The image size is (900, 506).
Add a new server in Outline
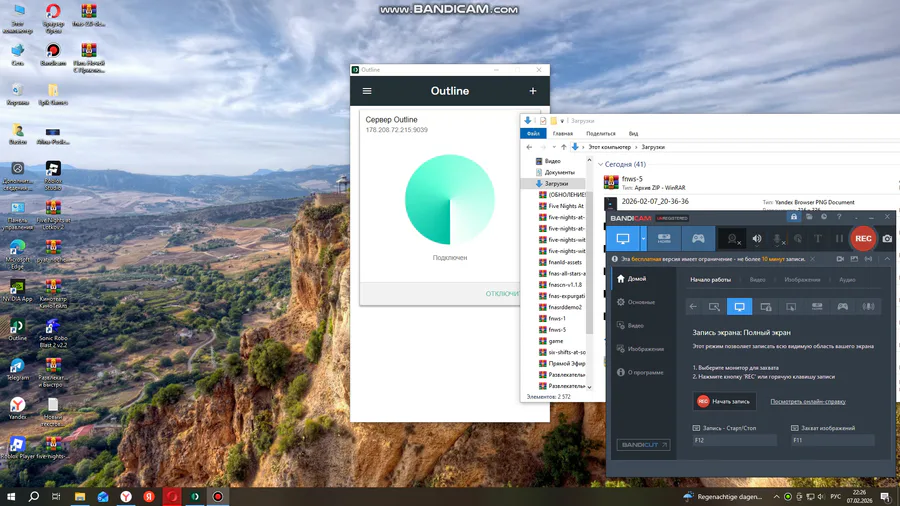[533, 91]
